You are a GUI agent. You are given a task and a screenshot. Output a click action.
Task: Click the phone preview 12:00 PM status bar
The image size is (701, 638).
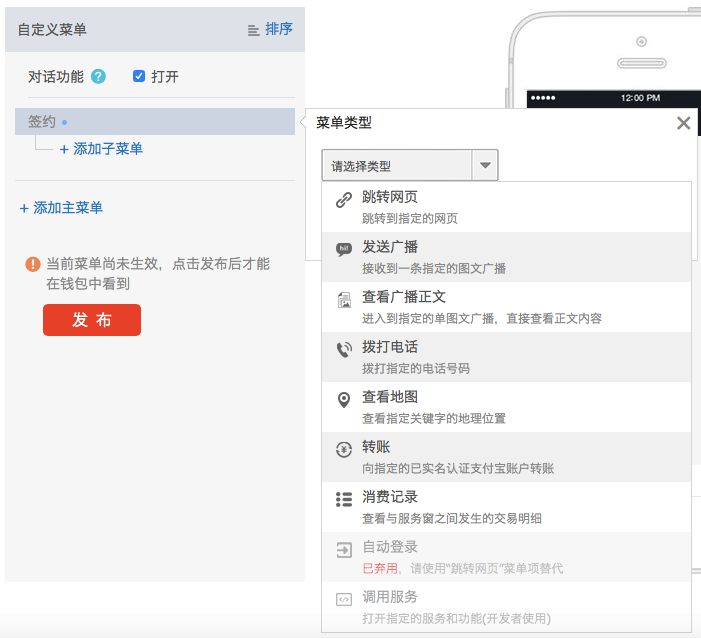[614, 98]
